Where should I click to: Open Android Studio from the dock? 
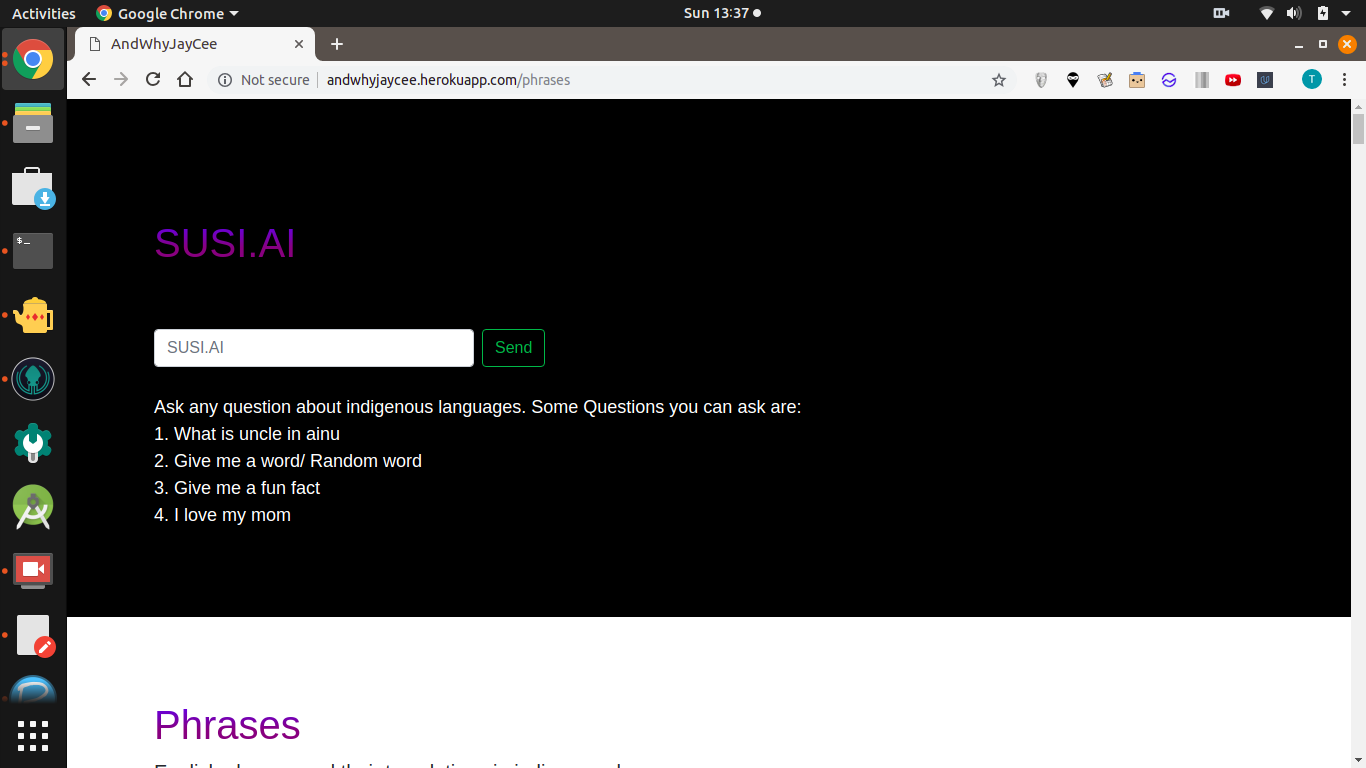click(33, 507)
